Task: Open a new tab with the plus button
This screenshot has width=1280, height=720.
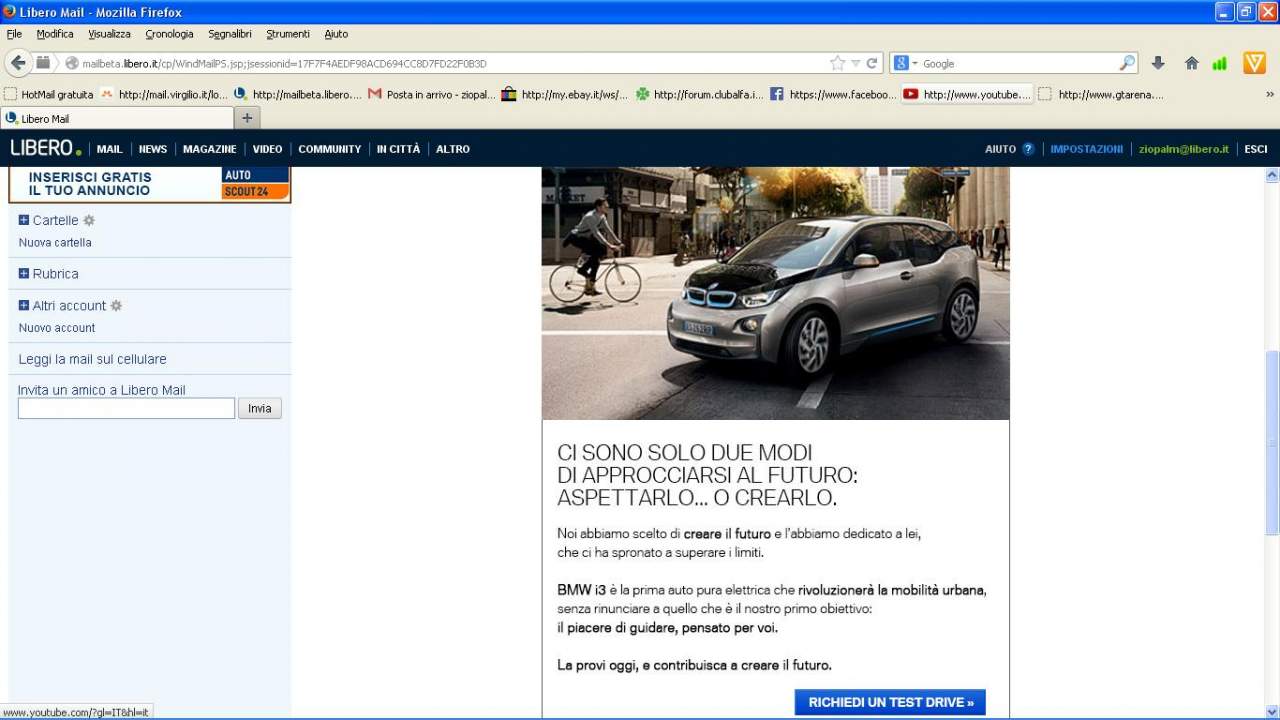Action: tap(247, 118)
